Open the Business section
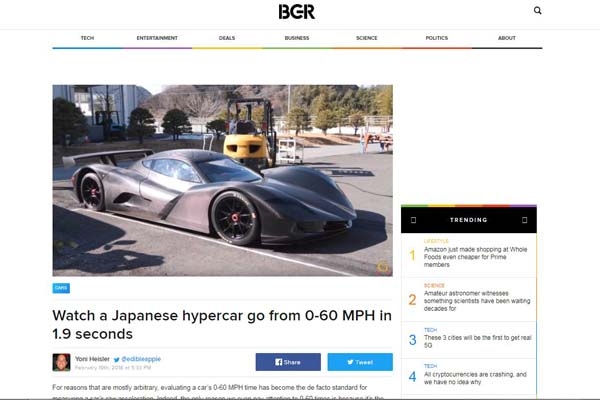The width and height of the screenshot is (600, 400). tap(297, 38)
